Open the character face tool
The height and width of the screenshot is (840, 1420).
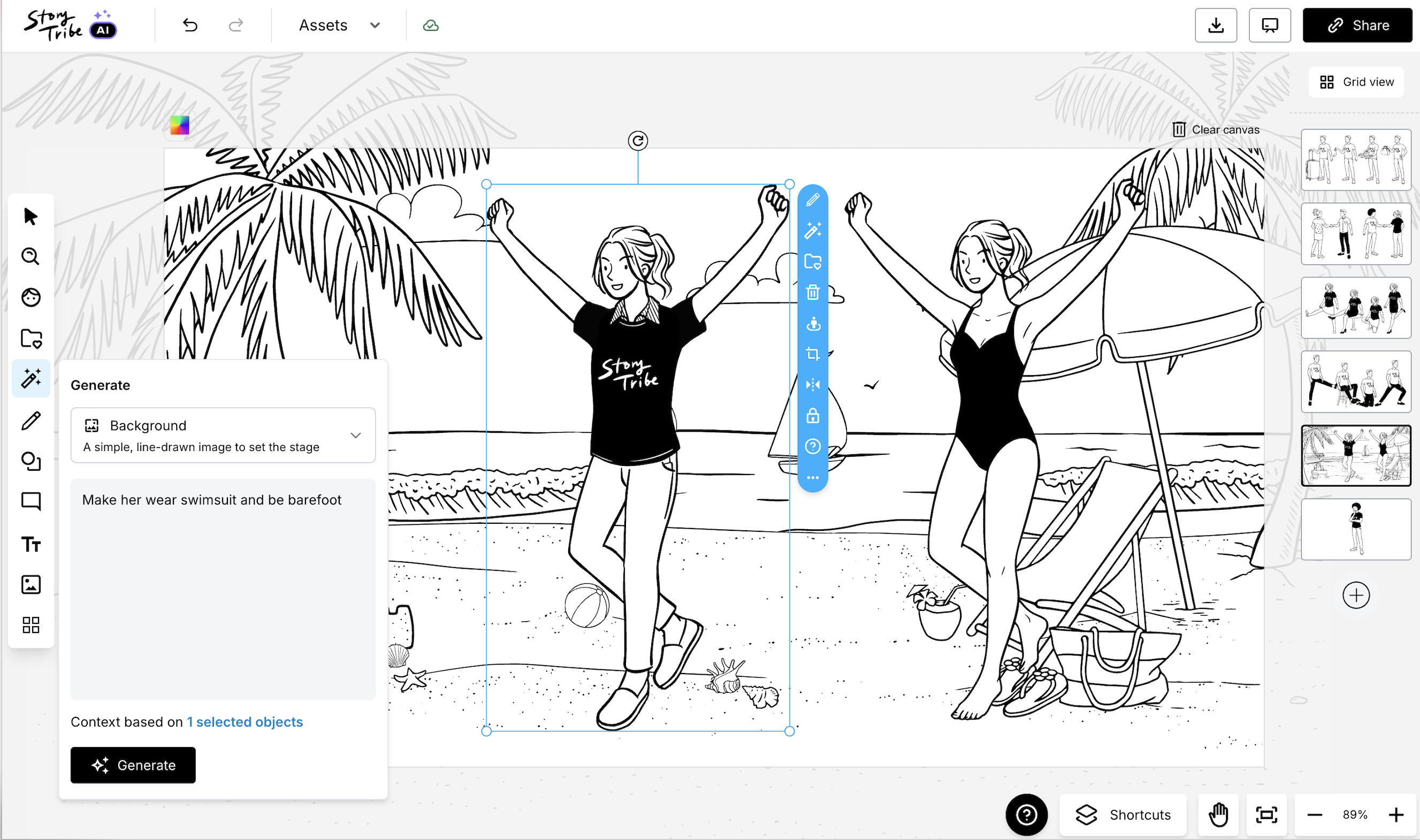coord(30,297)
